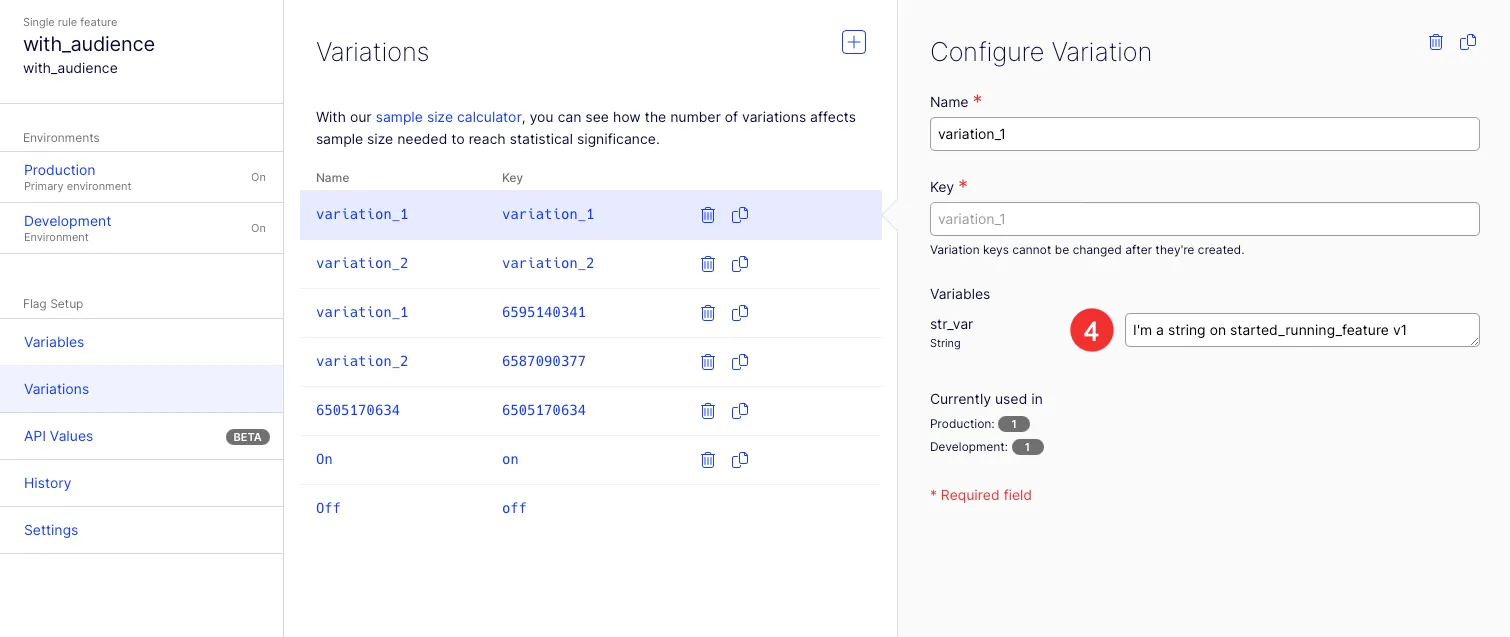Screen dimensions: 1510x637
Task: Delete the 6505170634 variation
Action: click(708, 411)
